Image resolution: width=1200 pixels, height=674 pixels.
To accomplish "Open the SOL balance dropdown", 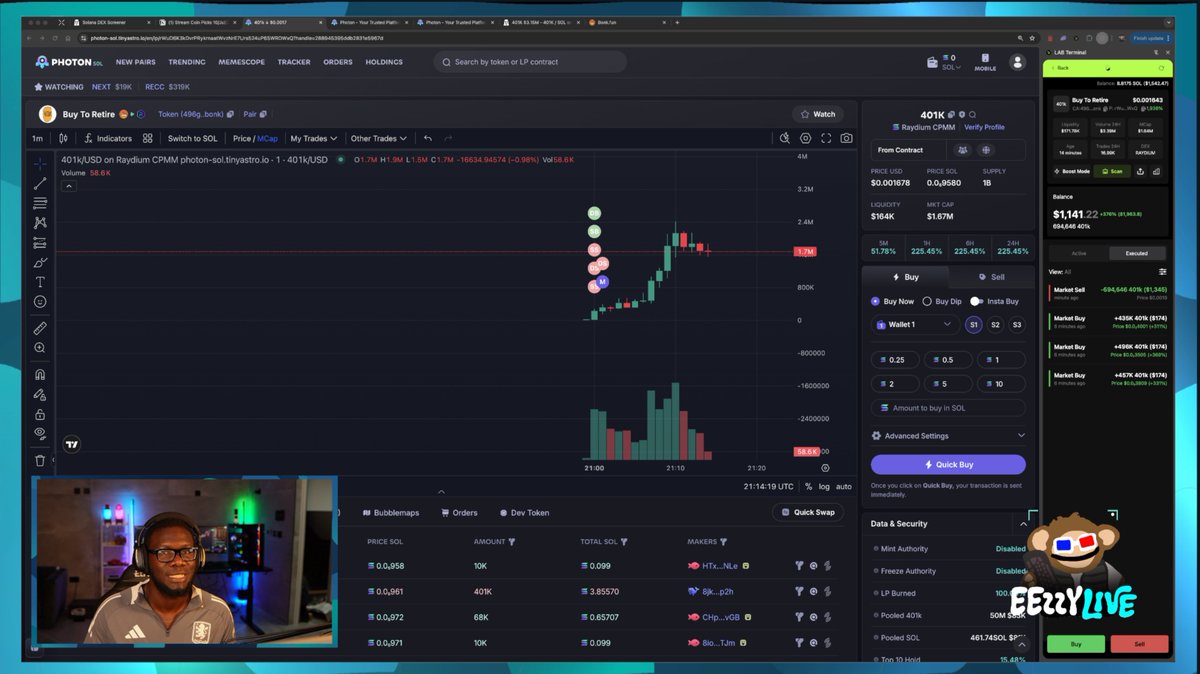I will tap(951, 67).
